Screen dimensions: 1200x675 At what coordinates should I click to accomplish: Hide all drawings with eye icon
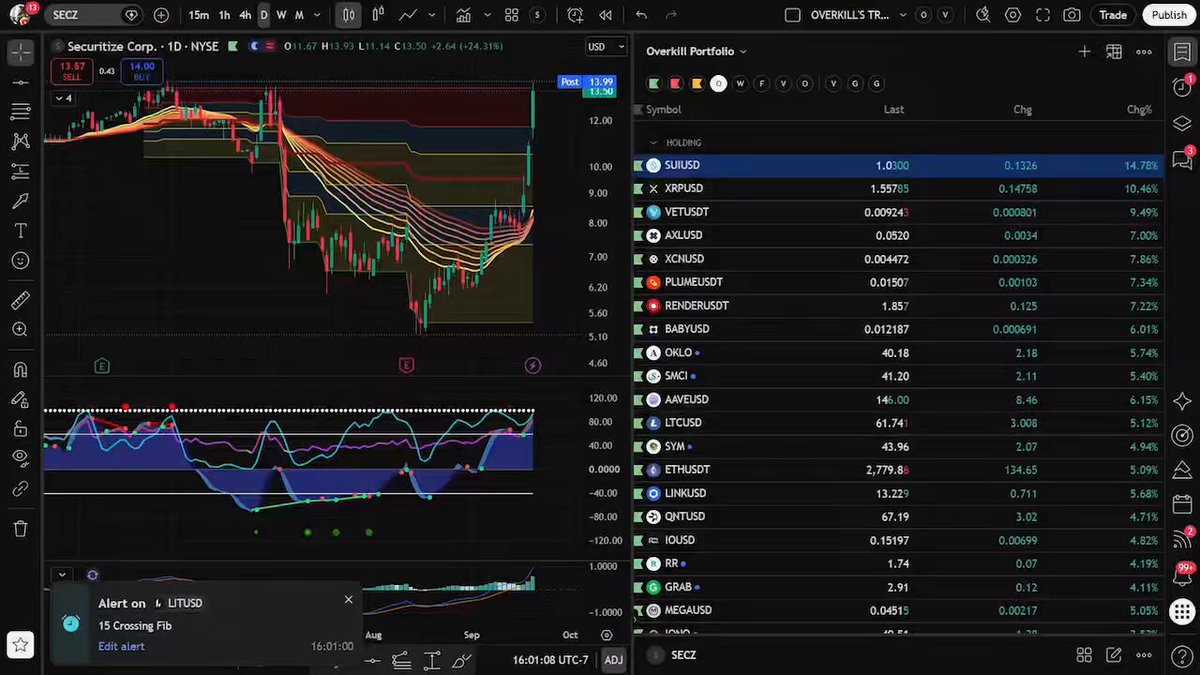tap(20, 458)
